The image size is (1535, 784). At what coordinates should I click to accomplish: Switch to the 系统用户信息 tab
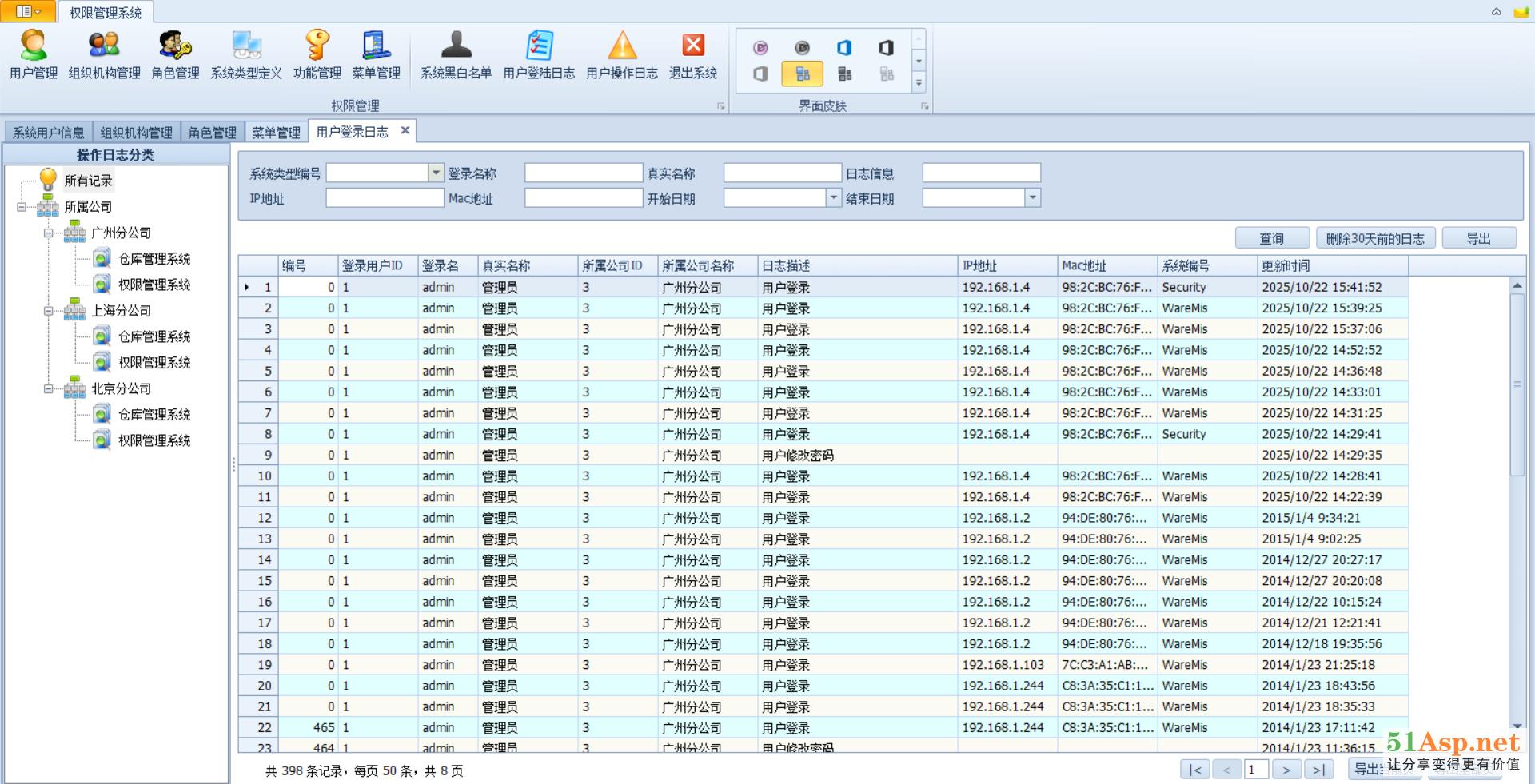tap(49, 133)
